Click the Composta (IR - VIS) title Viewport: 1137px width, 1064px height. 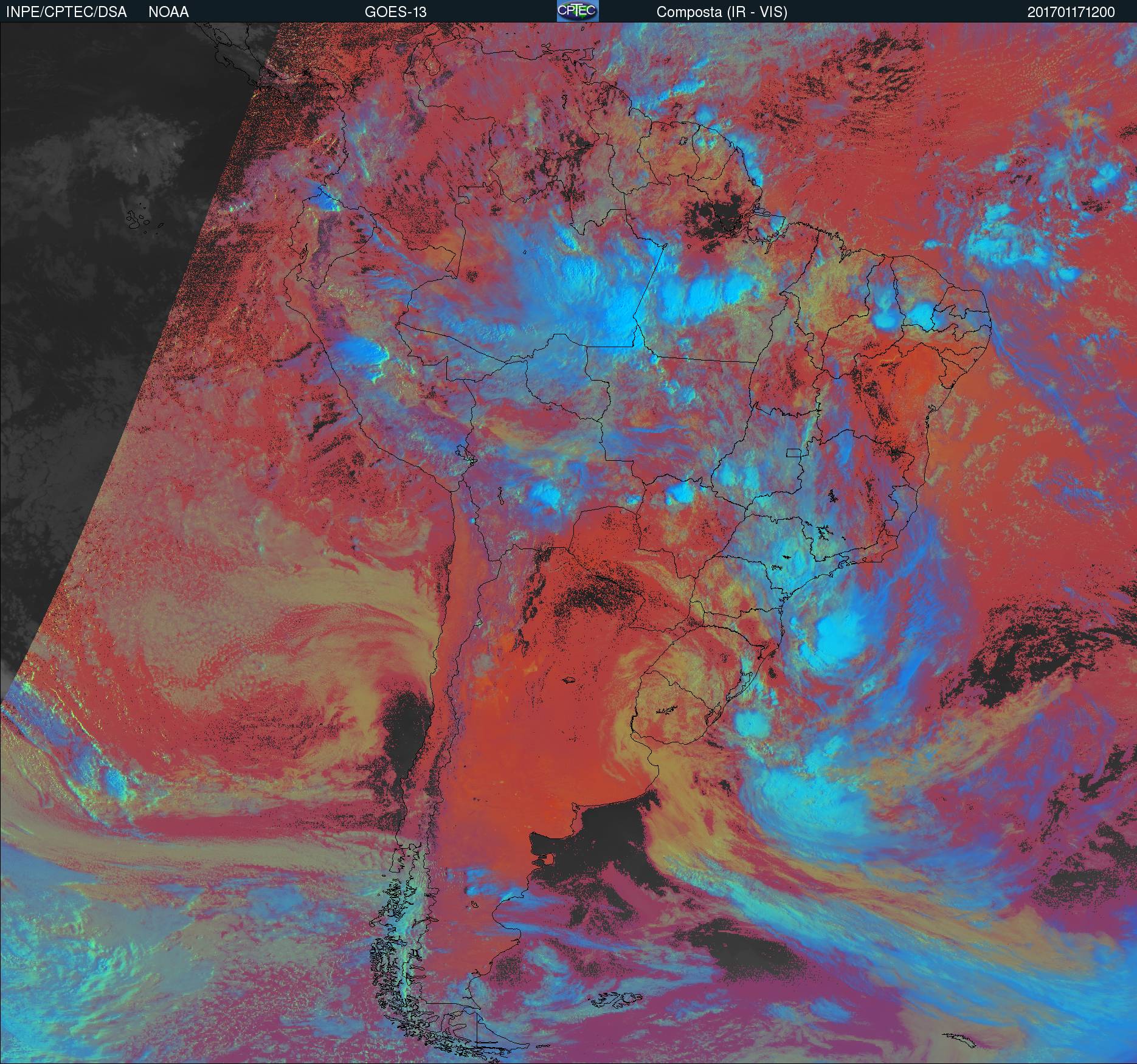click(x=722, y=12)
